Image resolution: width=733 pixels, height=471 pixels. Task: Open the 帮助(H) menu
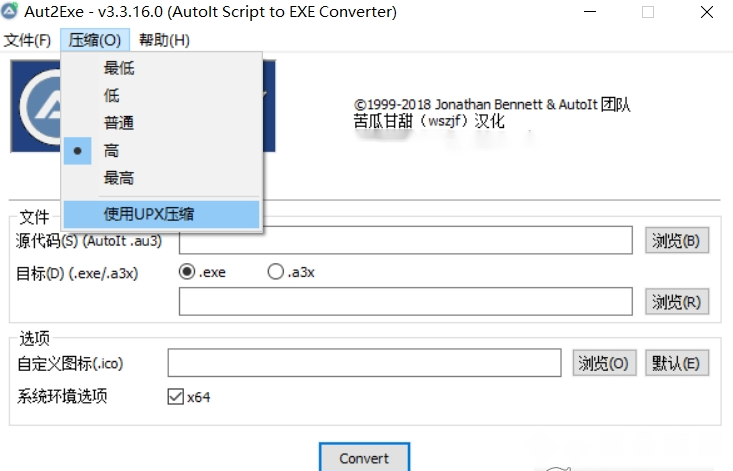(x=164, y=40)
